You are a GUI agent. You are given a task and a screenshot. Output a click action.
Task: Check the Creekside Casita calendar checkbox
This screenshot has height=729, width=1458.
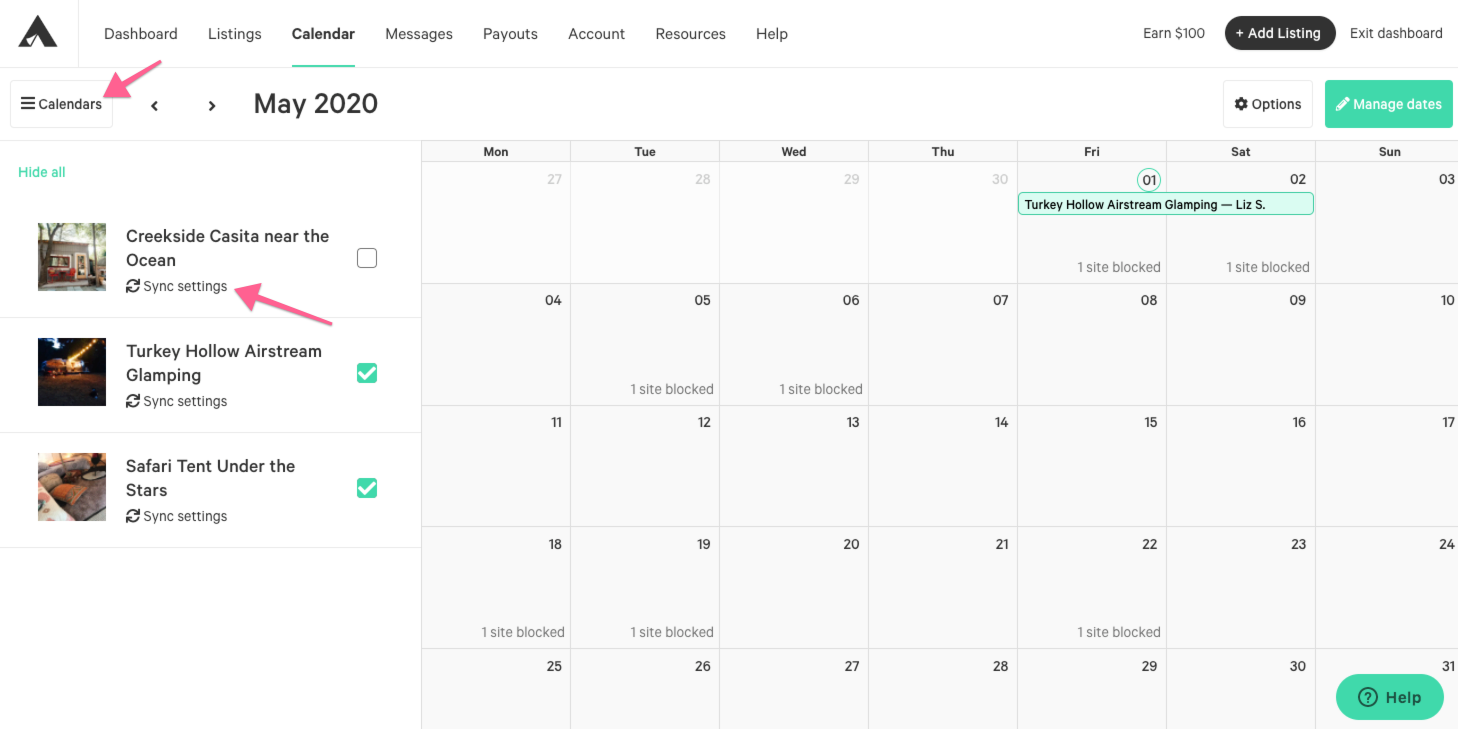pos(367,258)
